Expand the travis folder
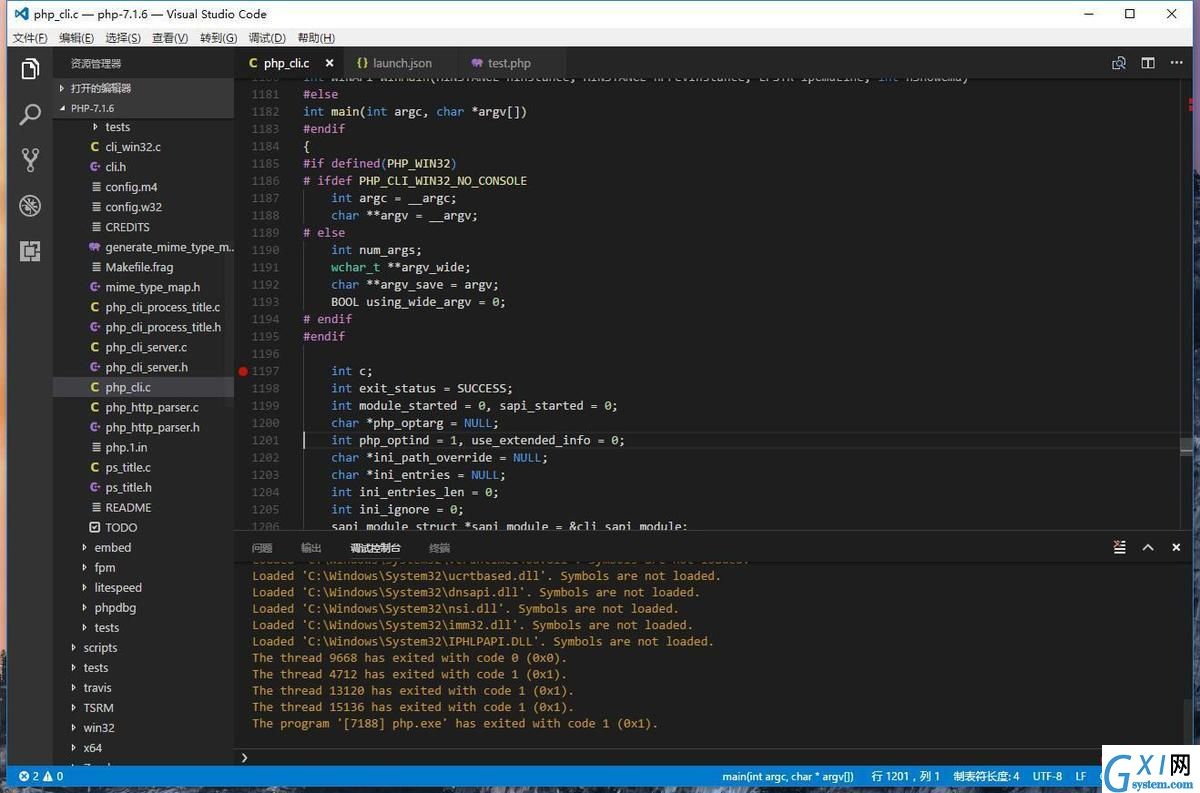This screenshot has height=793, width=1200. [x=143, y=687]
